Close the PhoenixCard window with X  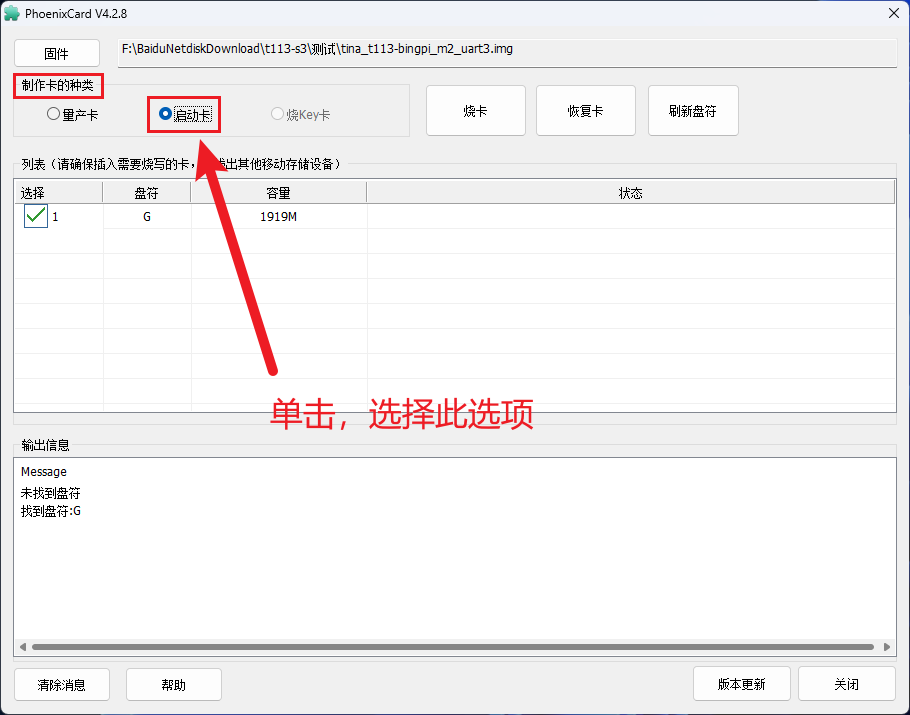coord(894,13)
